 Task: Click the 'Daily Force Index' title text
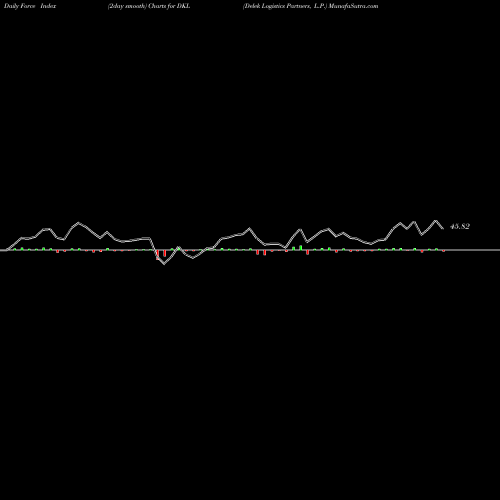tap(30, 6)
